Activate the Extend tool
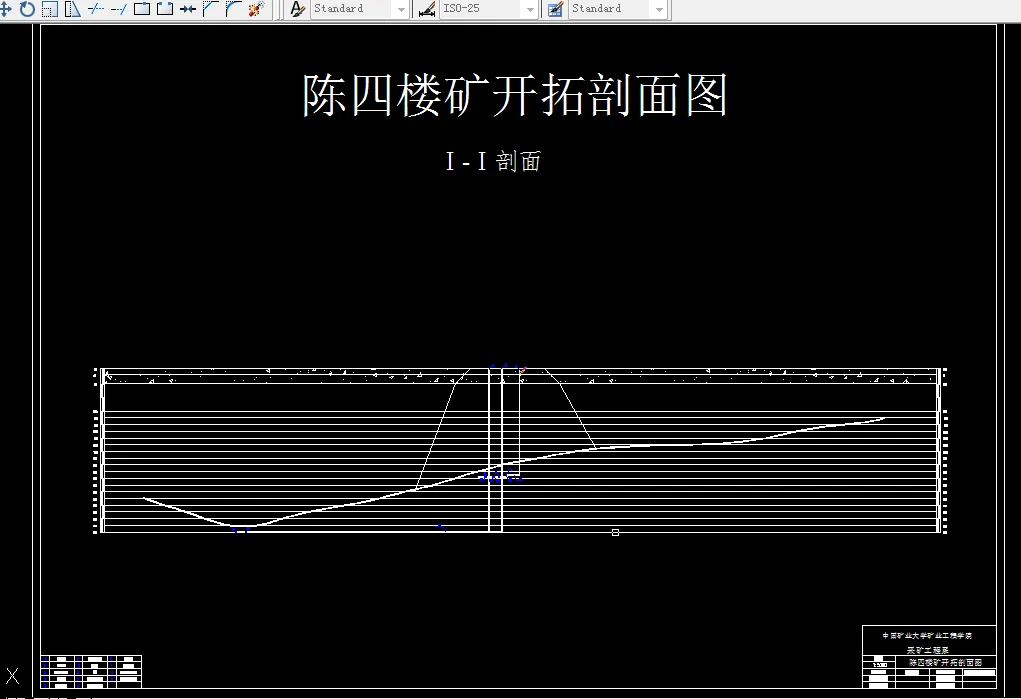The width and height of the screenshot is (1021, 699). pyautogui.click(x=116, y=10)
